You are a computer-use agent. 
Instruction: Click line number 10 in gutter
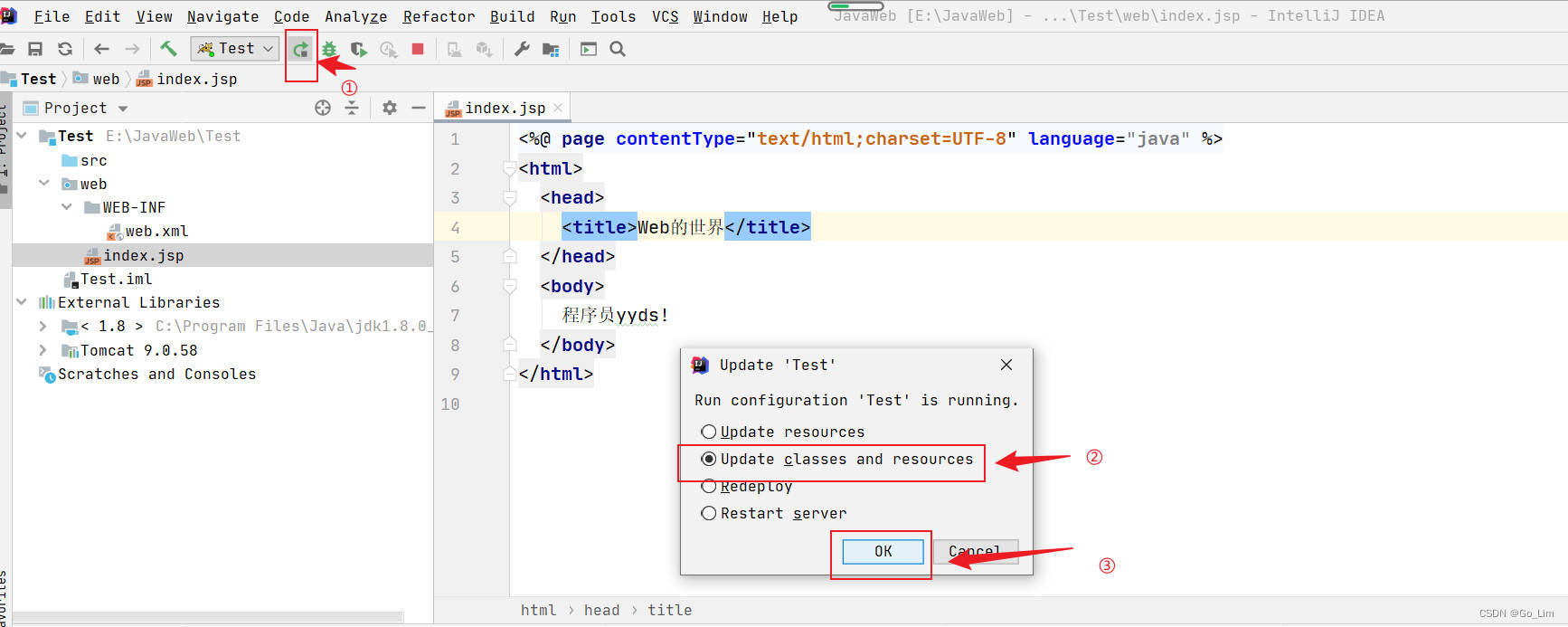450,404
